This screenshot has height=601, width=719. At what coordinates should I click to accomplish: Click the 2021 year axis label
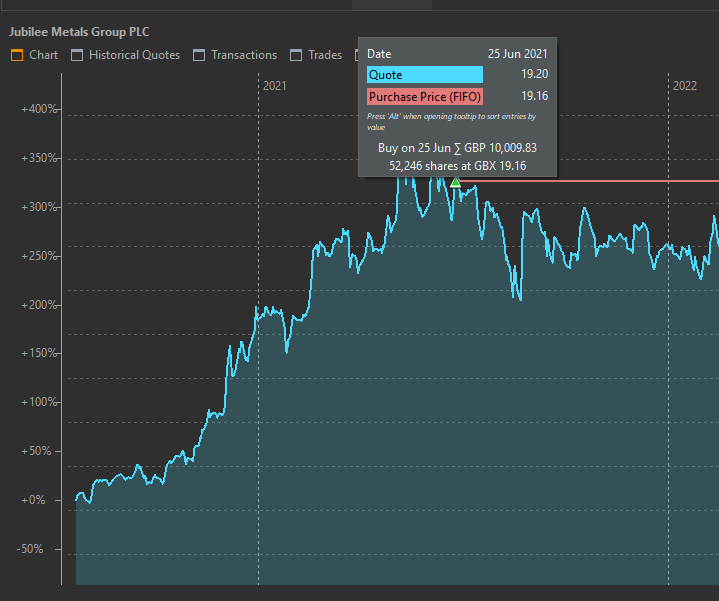[x=274, y=86]
